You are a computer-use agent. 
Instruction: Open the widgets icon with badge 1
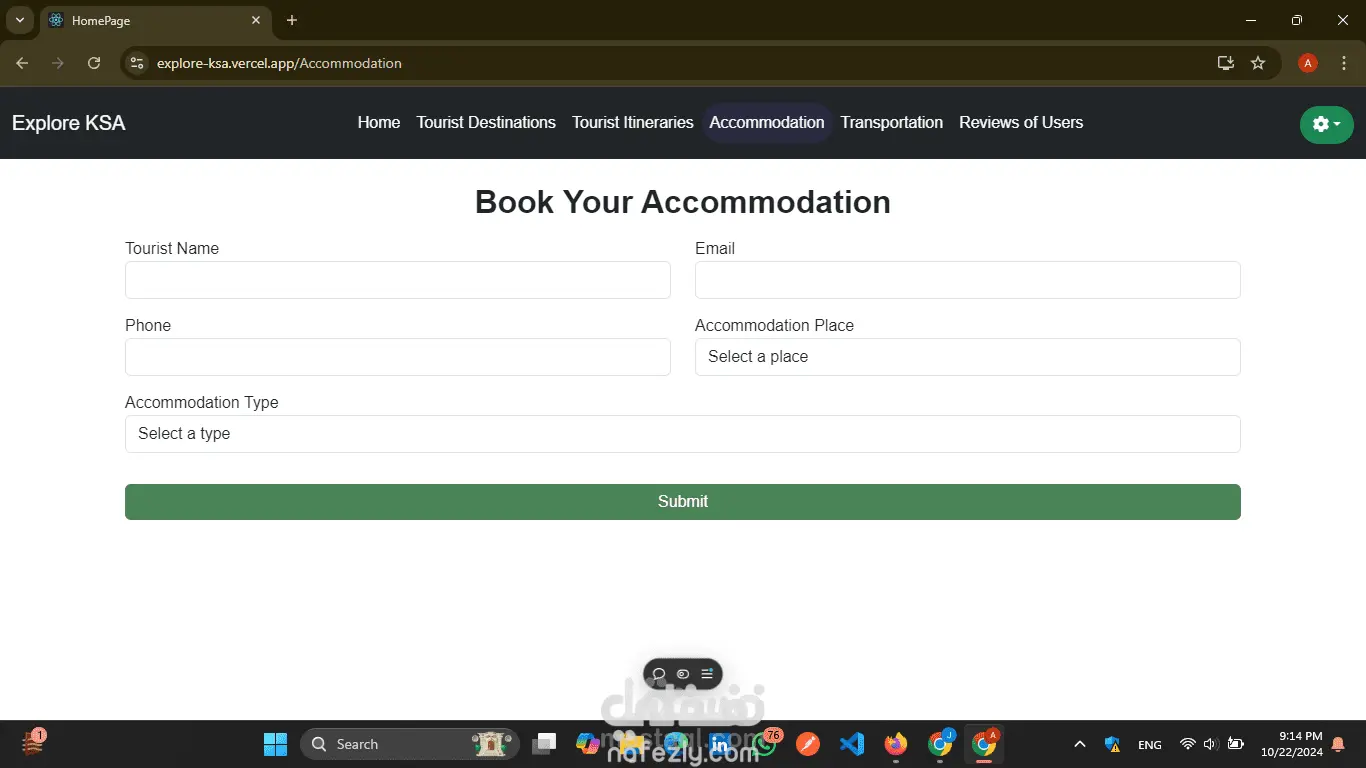tap(33, 743)
